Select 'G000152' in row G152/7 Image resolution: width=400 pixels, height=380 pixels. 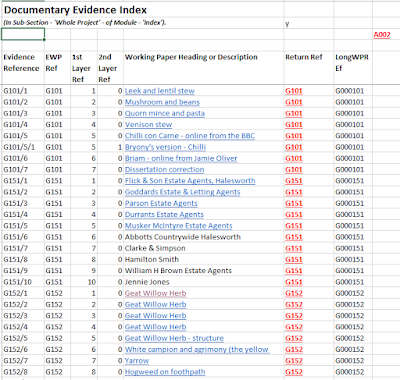(353, 361)
